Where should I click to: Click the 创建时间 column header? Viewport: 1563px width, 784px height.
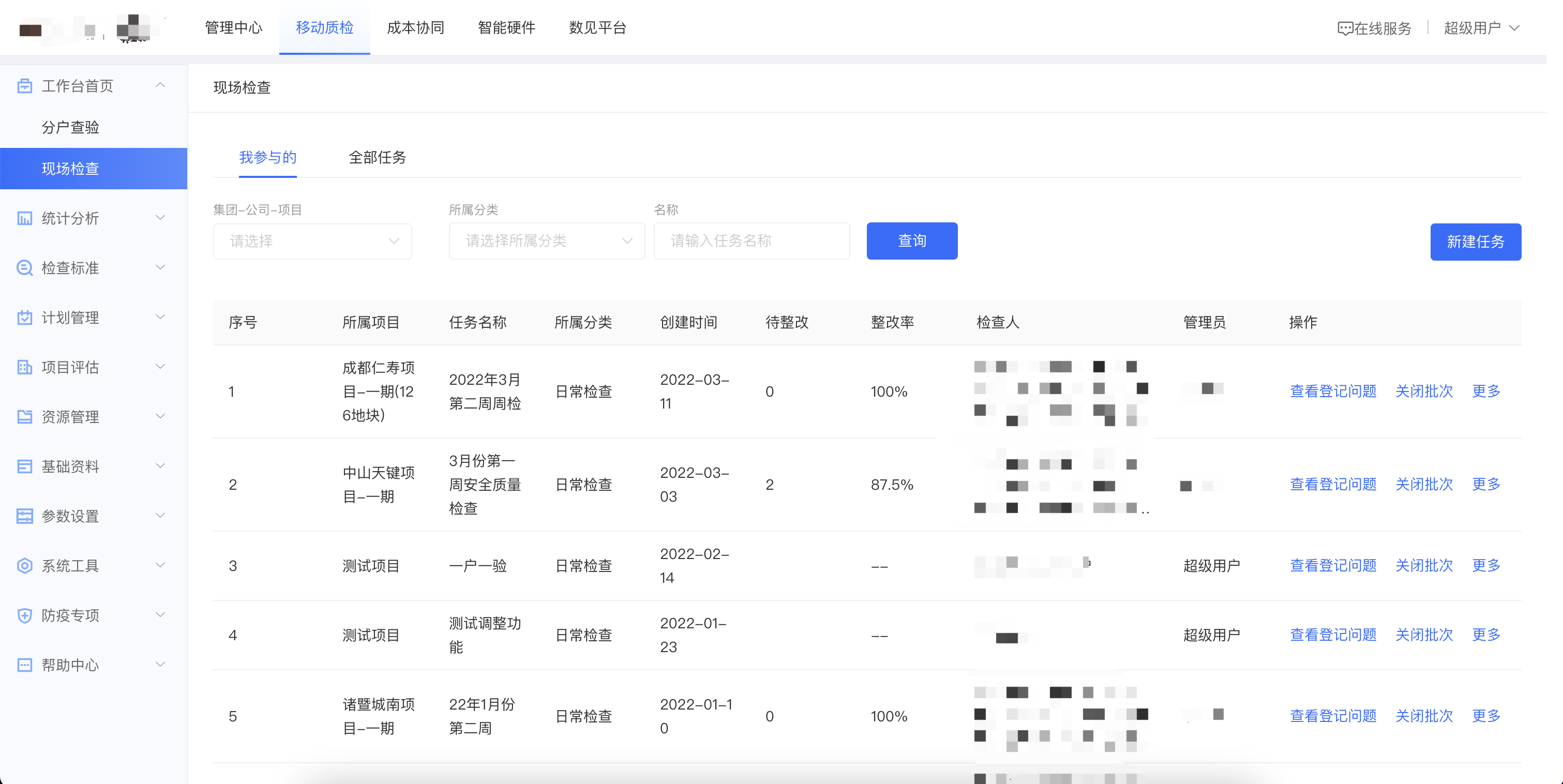pyautogui.click(x=689, y=322)
